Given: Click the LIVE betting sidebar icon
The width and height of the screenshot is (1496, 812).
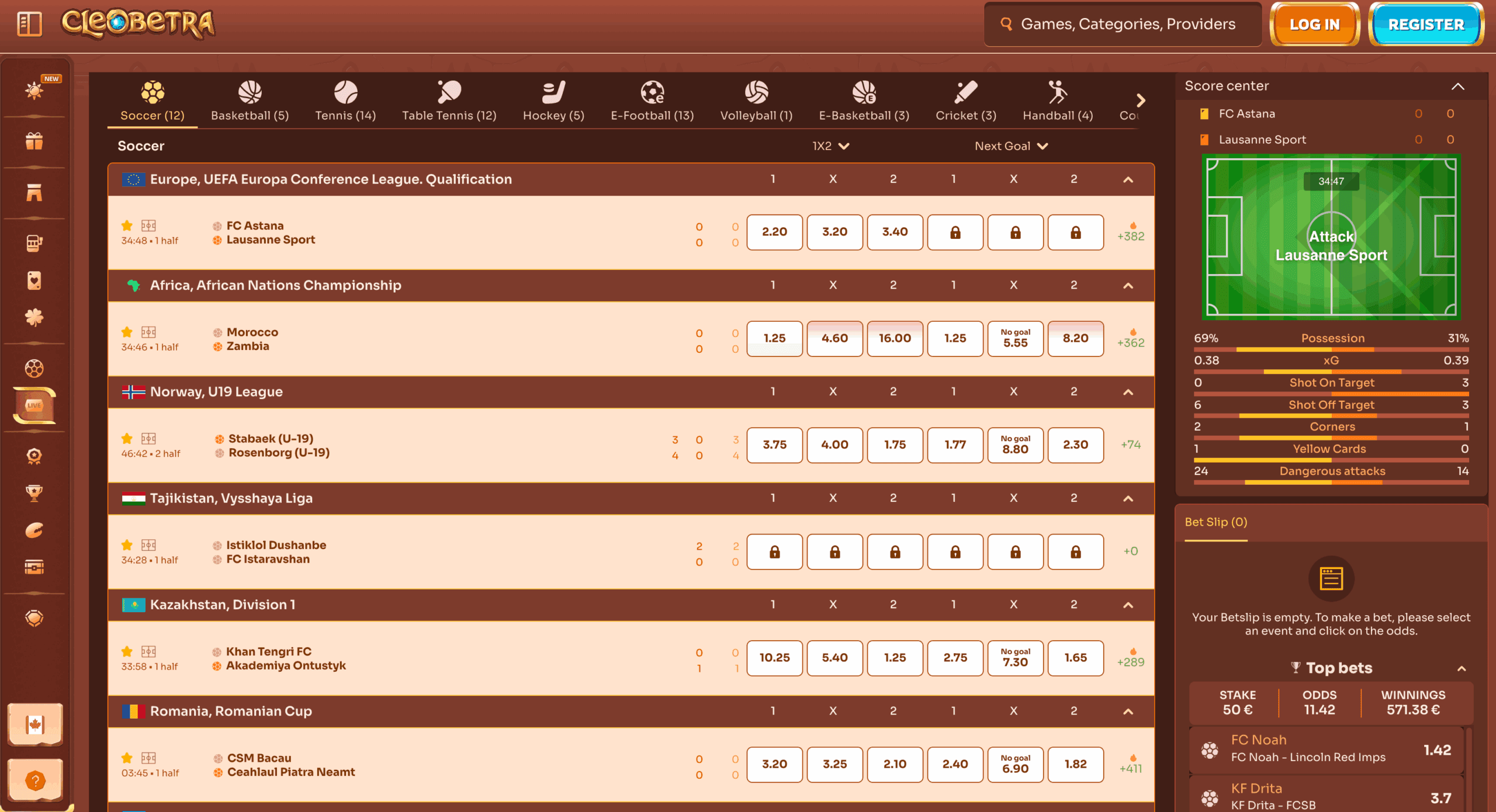Looking at the screenshot, I should [34, 405].
